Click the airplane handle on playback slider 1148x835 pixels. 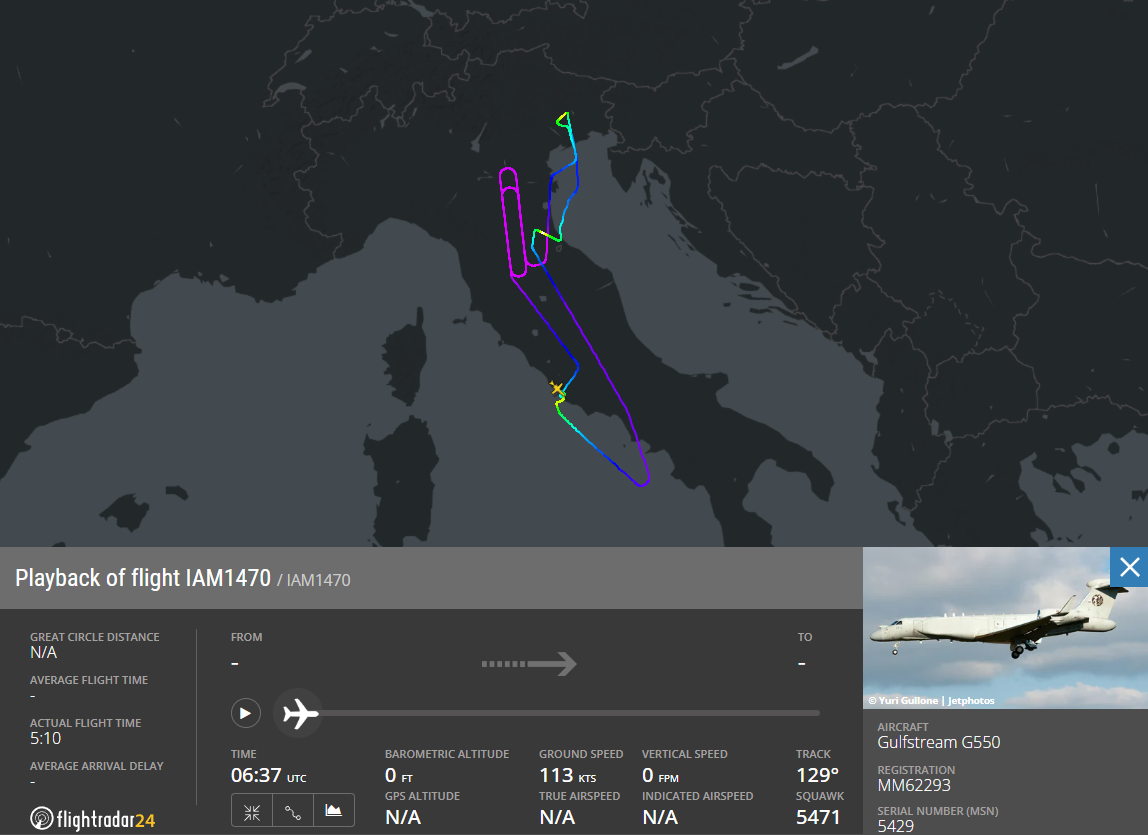pyautogui.click(x=298, y=713)
